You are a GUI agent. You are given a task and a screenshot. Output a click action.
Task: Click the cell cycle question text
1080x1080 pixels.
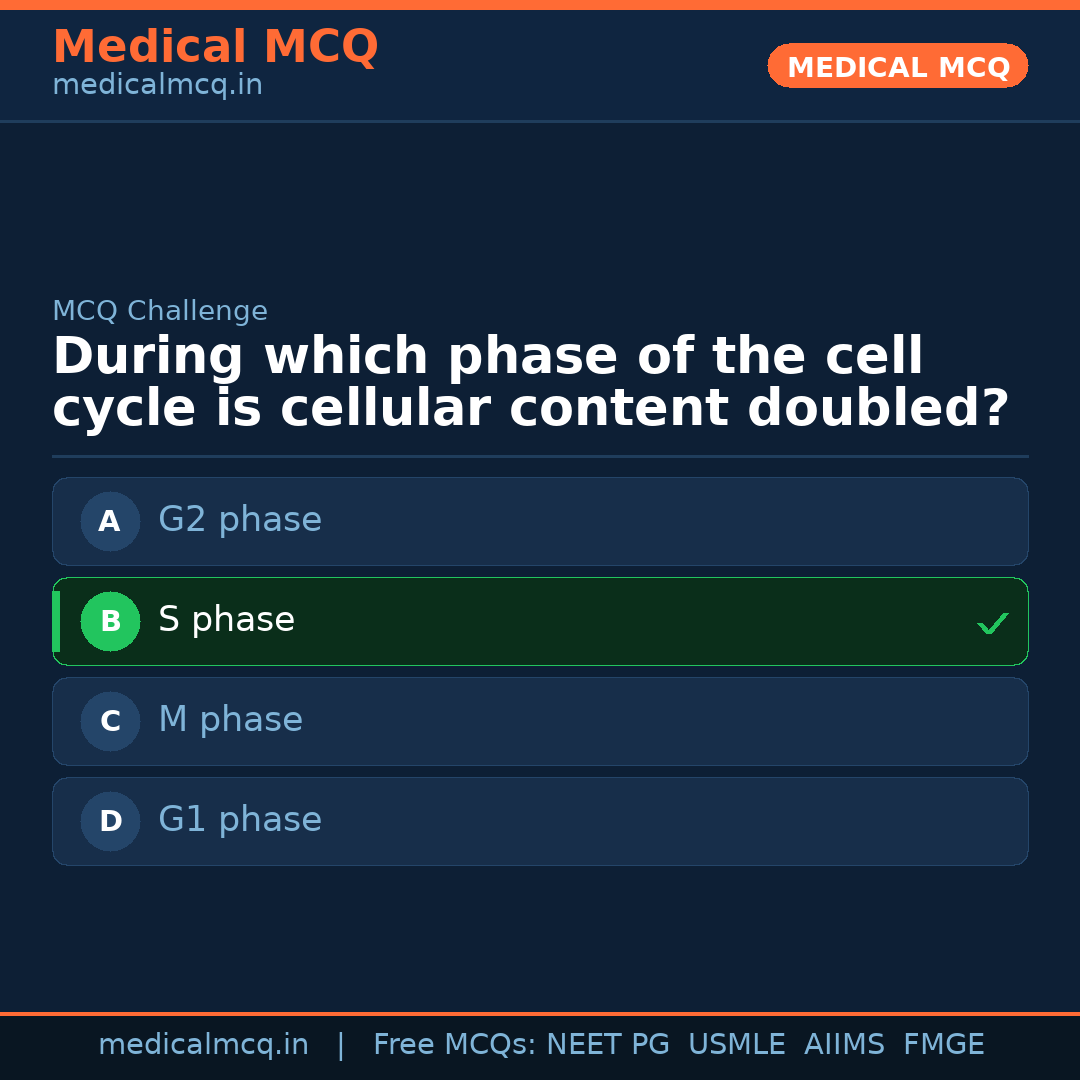click(530, 381)
